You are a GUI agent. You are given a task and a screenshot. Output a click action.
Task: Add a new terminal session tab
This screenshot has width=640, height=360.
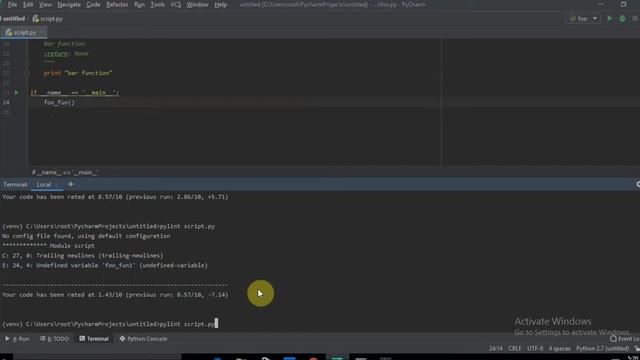(x=71, y=184)
